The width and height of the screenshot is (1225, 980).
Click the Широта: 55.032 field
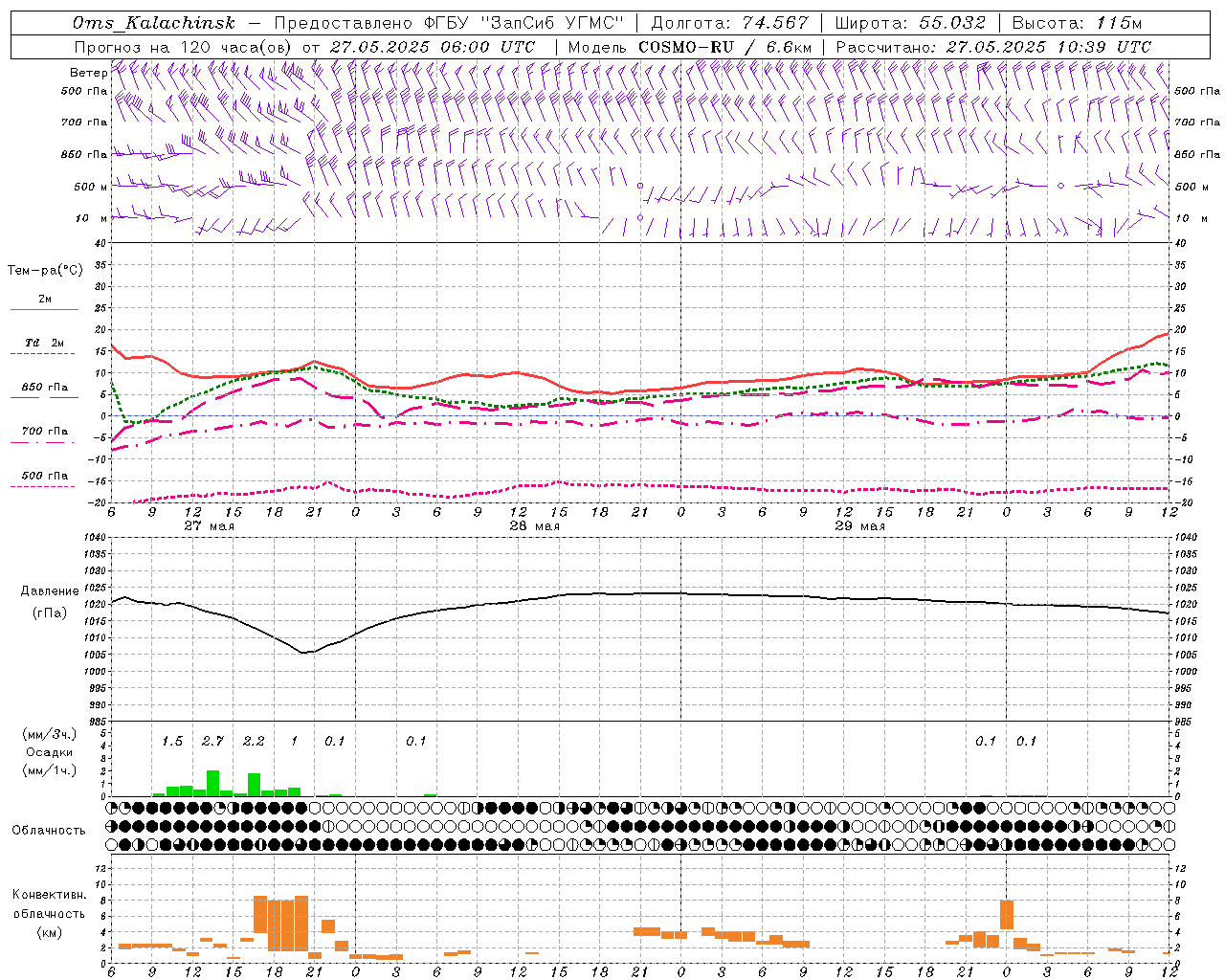point(910,23)
